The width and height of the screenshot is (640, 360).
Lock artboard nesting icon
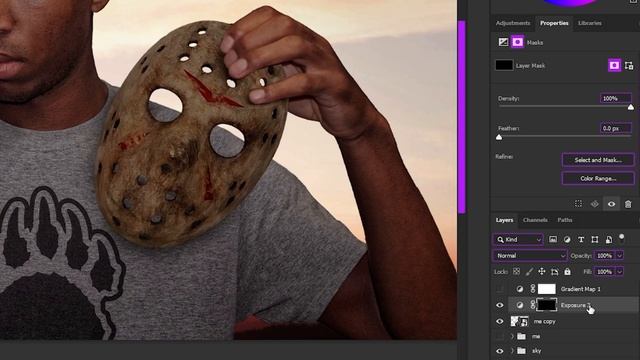tap(554, 271)
